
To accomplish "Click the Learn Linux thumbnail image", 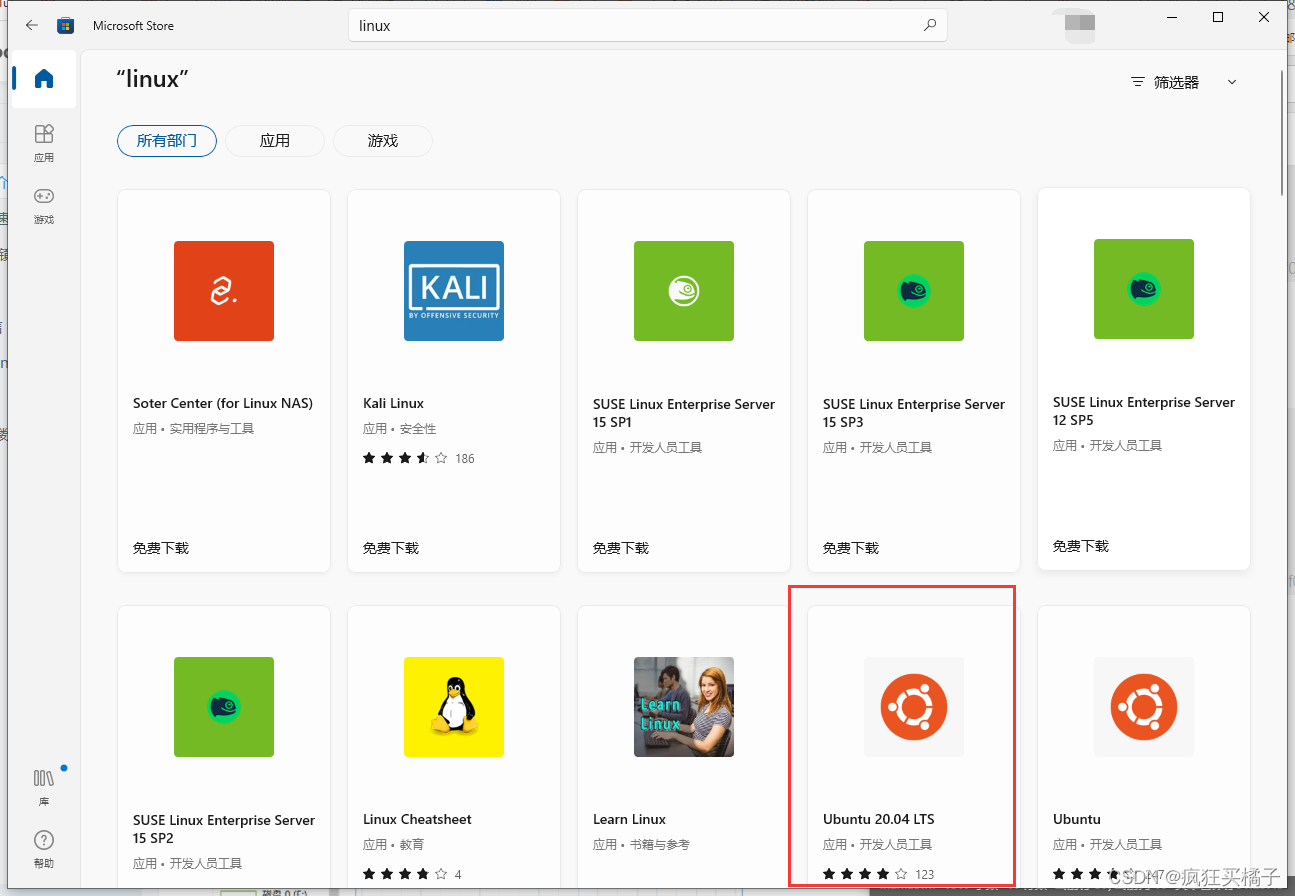I will pyautogui.click(x=684, y=707).
